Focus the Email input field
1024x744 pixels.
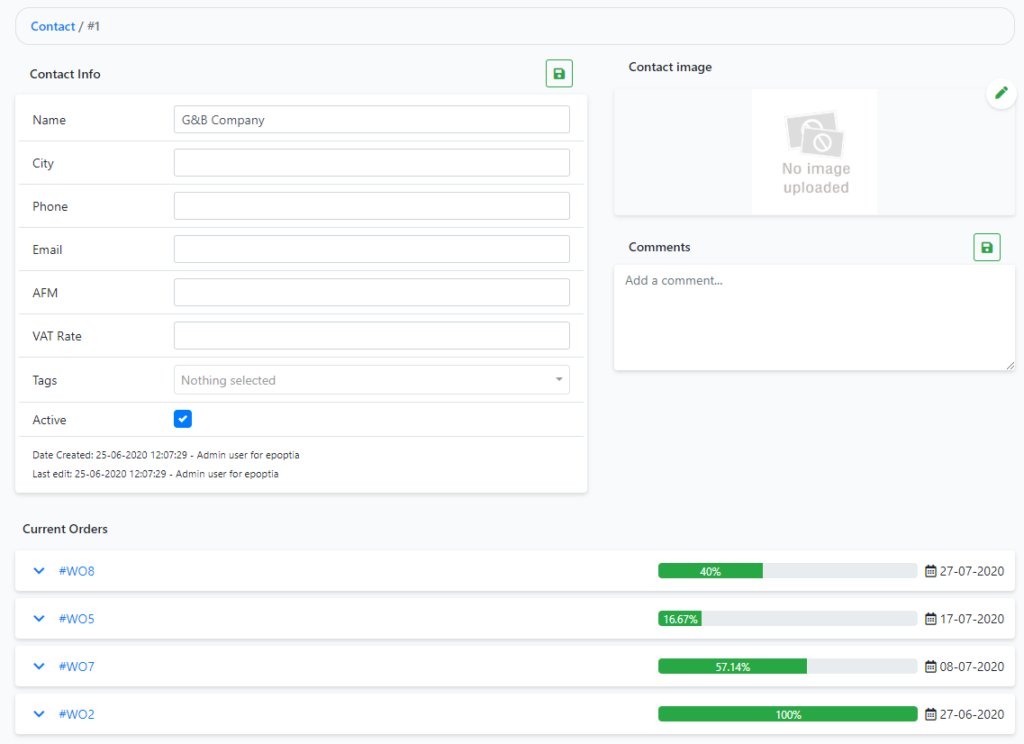[x=371, y=249]
